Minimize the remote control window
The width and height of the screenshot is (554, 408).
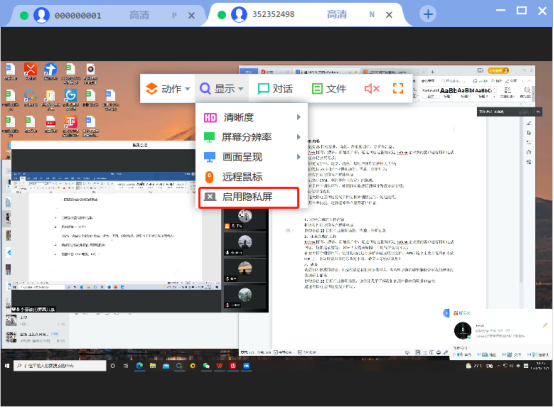(501, 10)
